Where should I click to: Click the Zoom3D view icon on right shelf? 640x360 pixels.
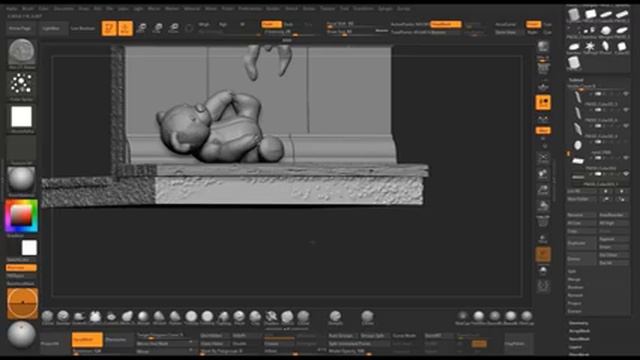[x=543, y=190]
